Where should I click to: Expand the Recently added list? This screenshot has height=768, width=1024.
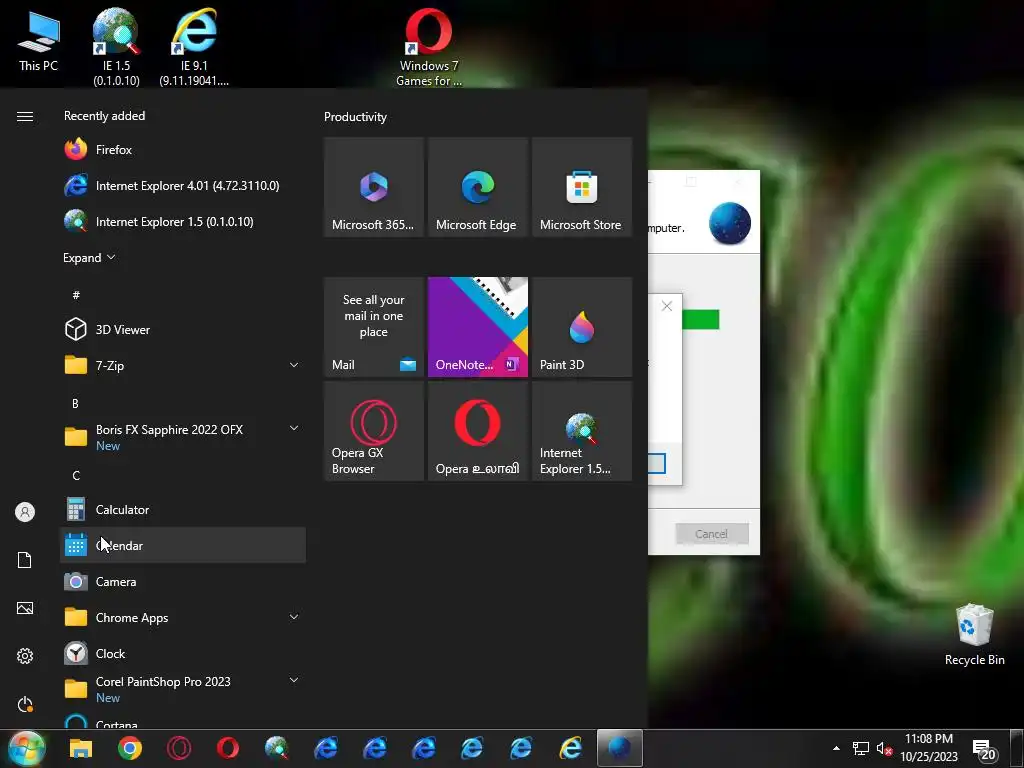point(89,257)
